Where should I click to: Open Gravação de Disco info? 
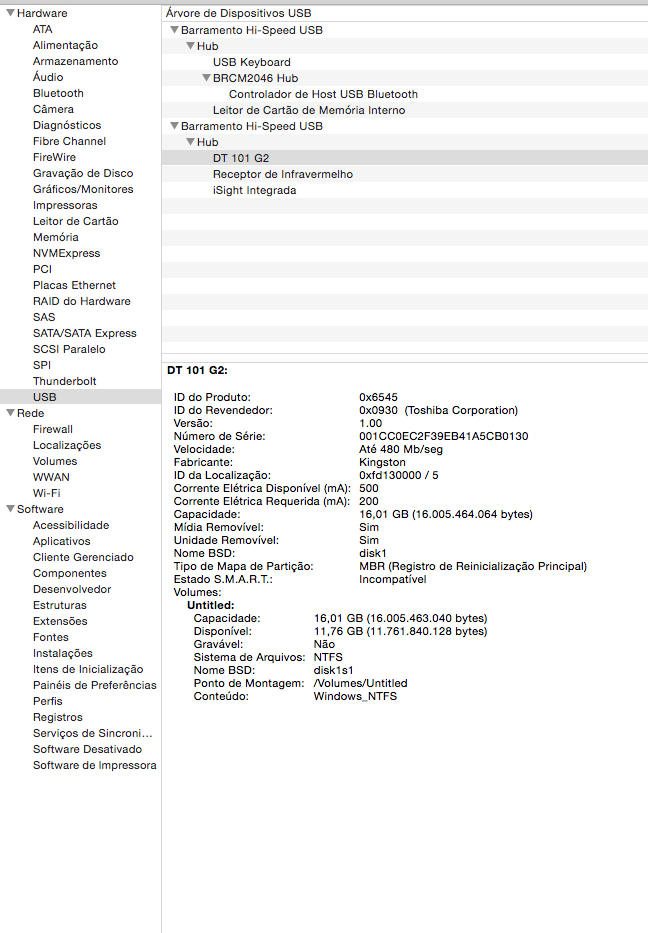click(x=83, y=173)
